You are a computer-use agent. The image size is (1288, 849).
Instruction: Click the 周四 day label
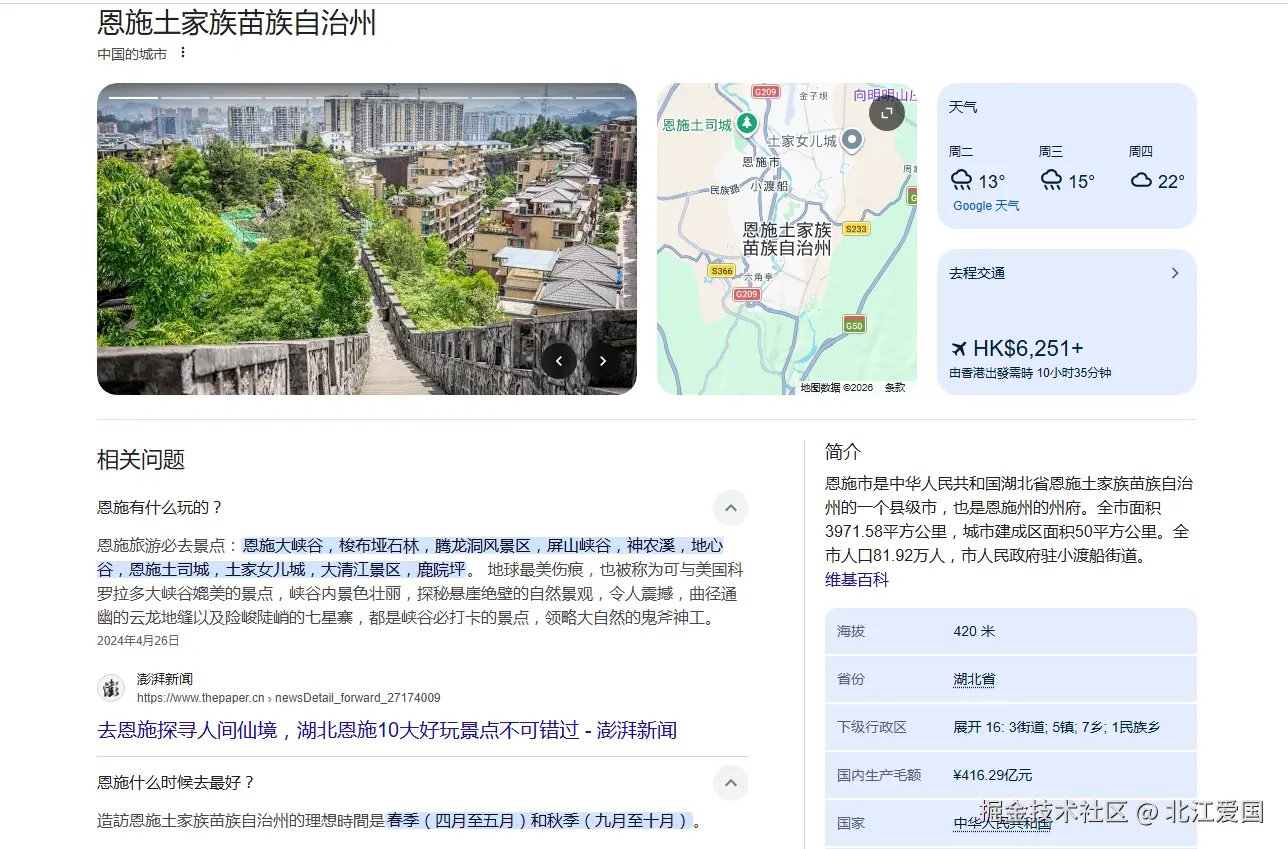click(x=1141, y=152)
